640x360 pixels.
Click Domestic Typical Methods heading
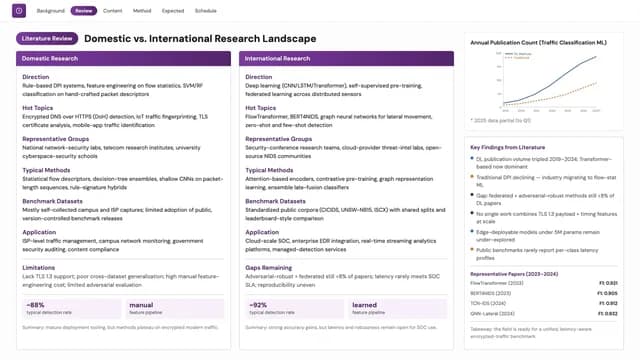(x=46, y=170)
